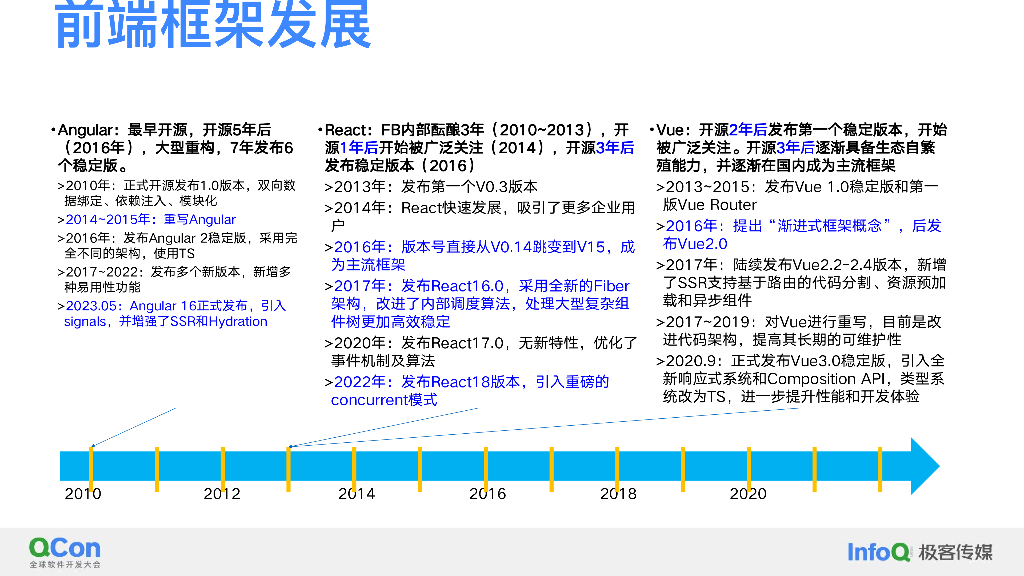The height and width of the screenshot is (576, 1024).
Task: Click the bullet 2017~2019：对Vue进行重写
Action: pos(799,330)
